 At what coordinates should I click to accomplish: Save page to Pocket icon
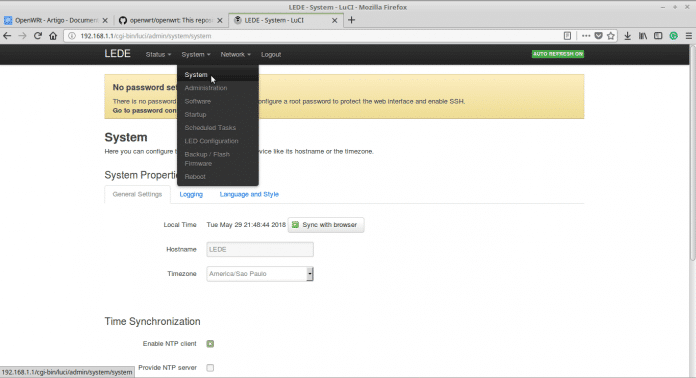(x=598, y=36)
